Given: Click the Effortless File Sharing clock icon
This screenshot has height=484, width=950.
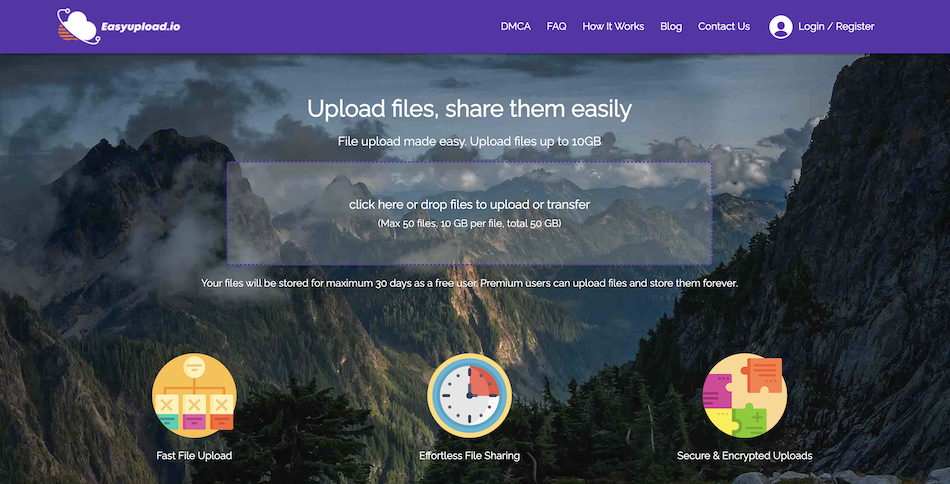Looking at the screenshot, I should click(470, 395).
